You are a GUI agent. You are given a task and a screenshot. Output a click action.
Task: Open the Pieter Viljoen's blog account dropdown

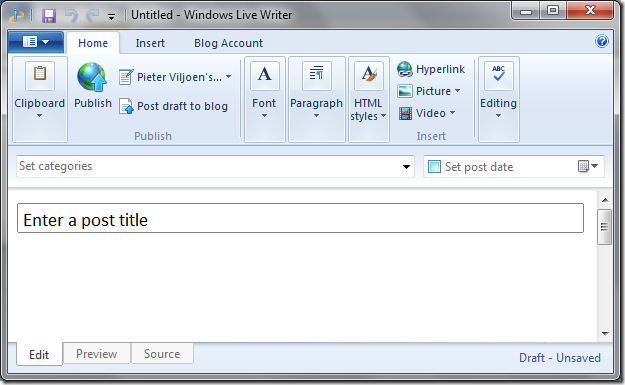tap(228, 77)
